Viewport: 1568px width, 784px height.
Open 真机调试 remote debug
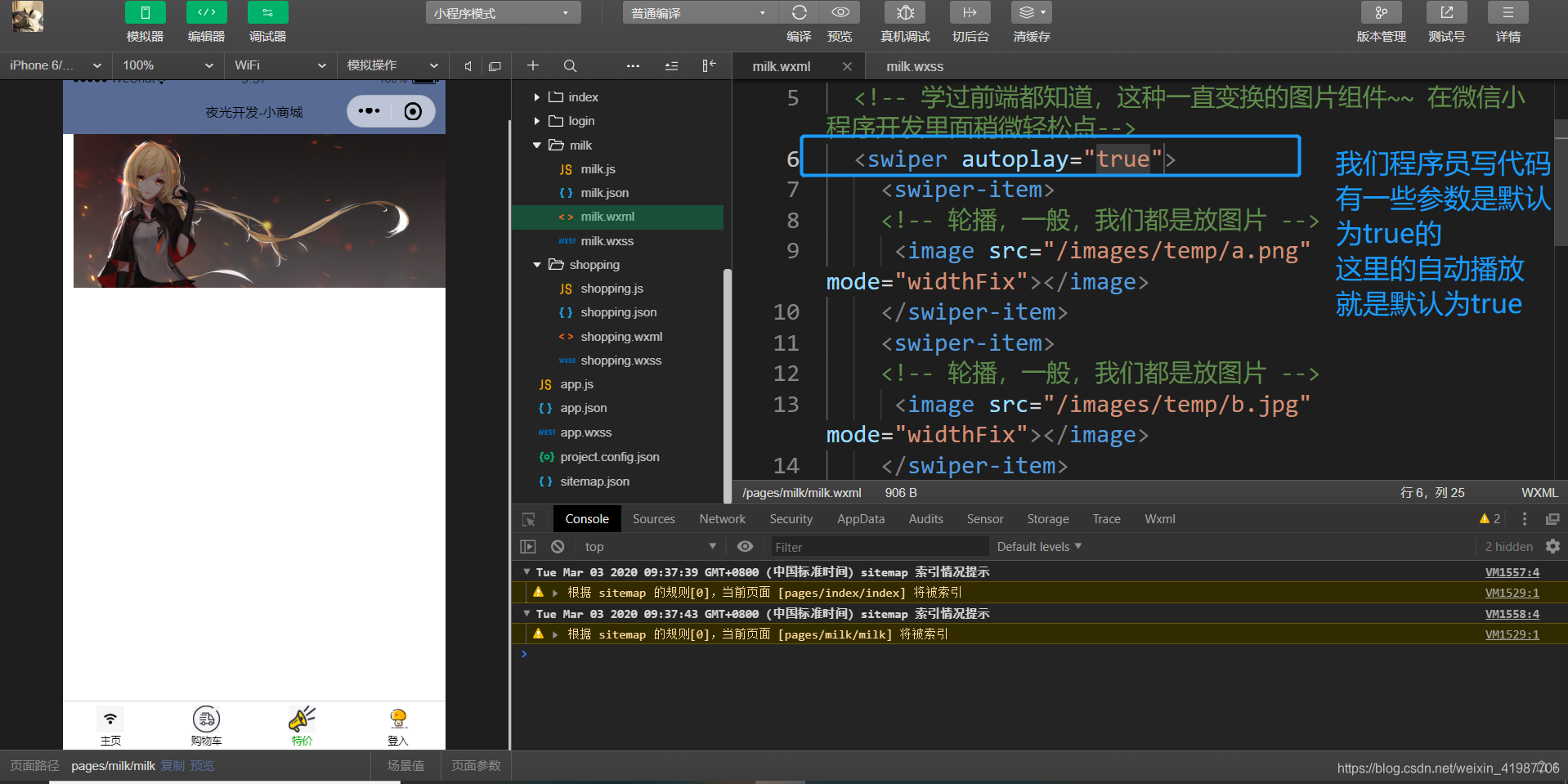pyautogui.click(x=905, y=13)
